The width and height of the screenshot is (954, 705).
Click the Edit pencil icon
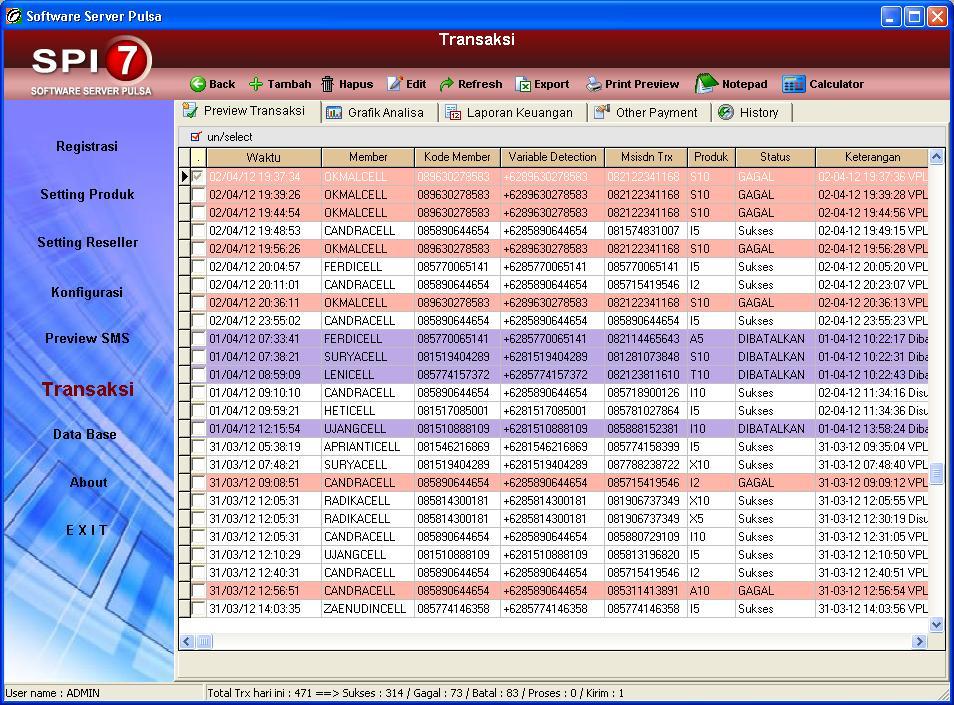395,84
